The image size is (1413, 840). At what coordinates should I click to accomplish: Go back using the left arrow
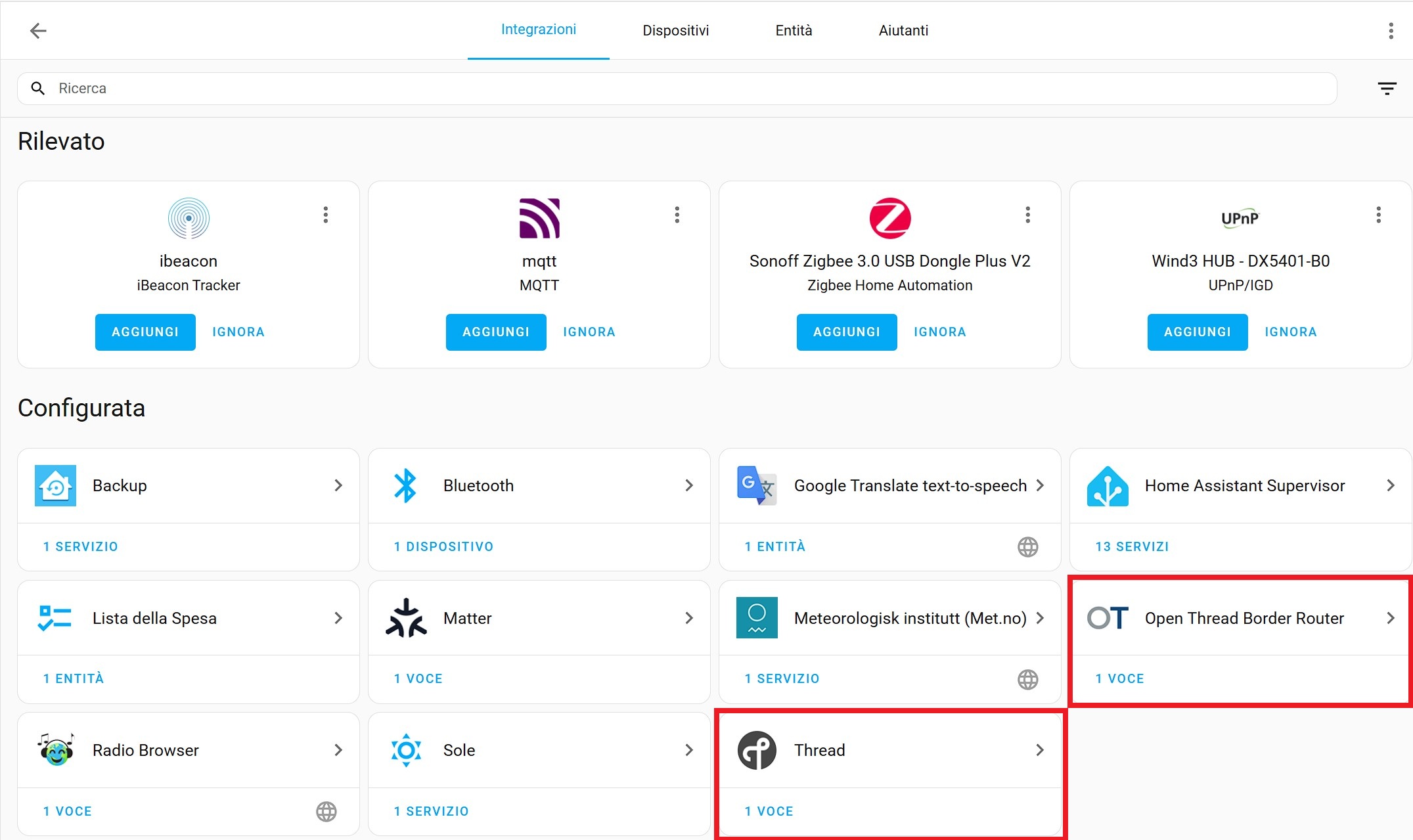pyautogui.click(x=38, y=30)
